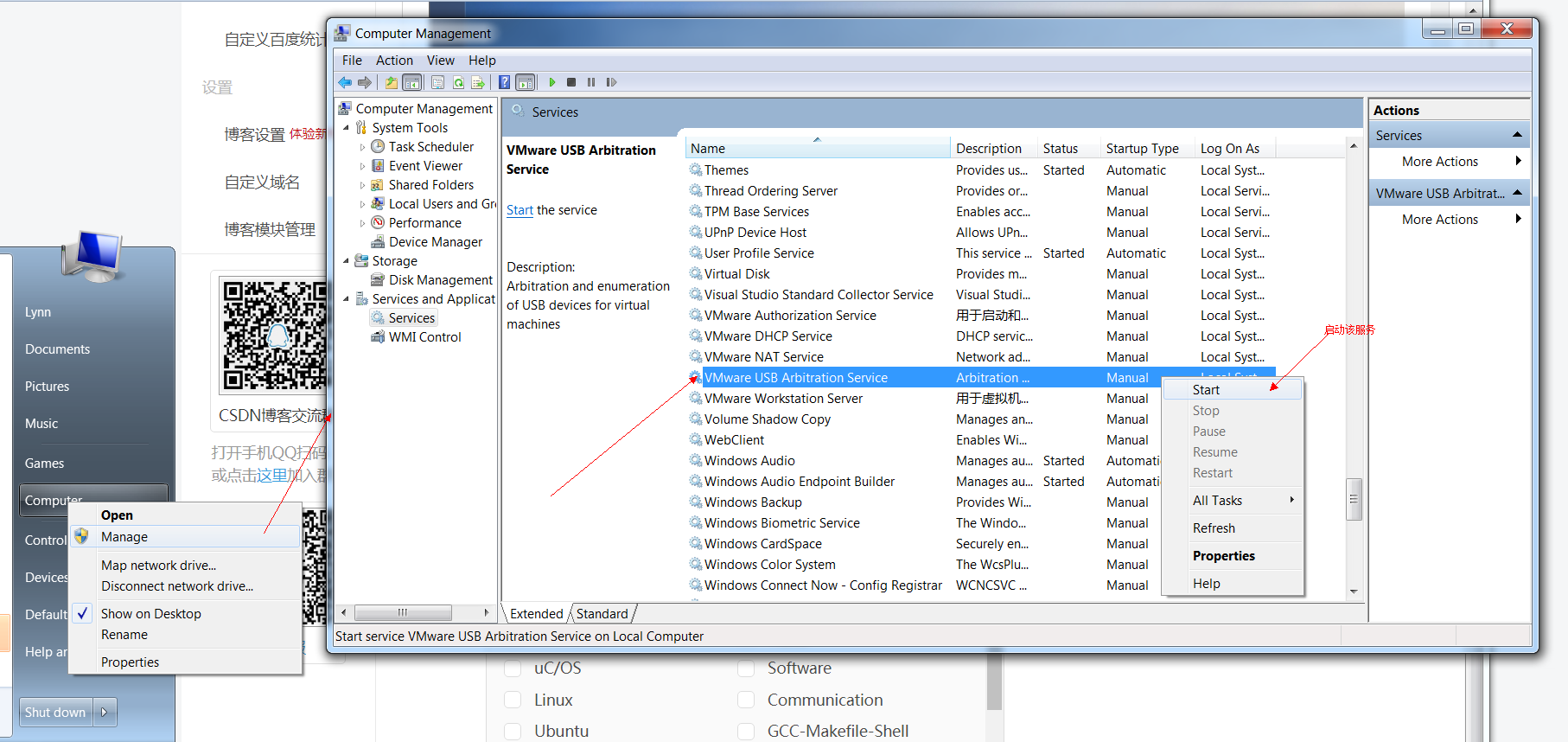Click the Services gear icon in the tree
Image resolution: width=1568 pixels, height=742 pixels.
[x=378, y=317]
